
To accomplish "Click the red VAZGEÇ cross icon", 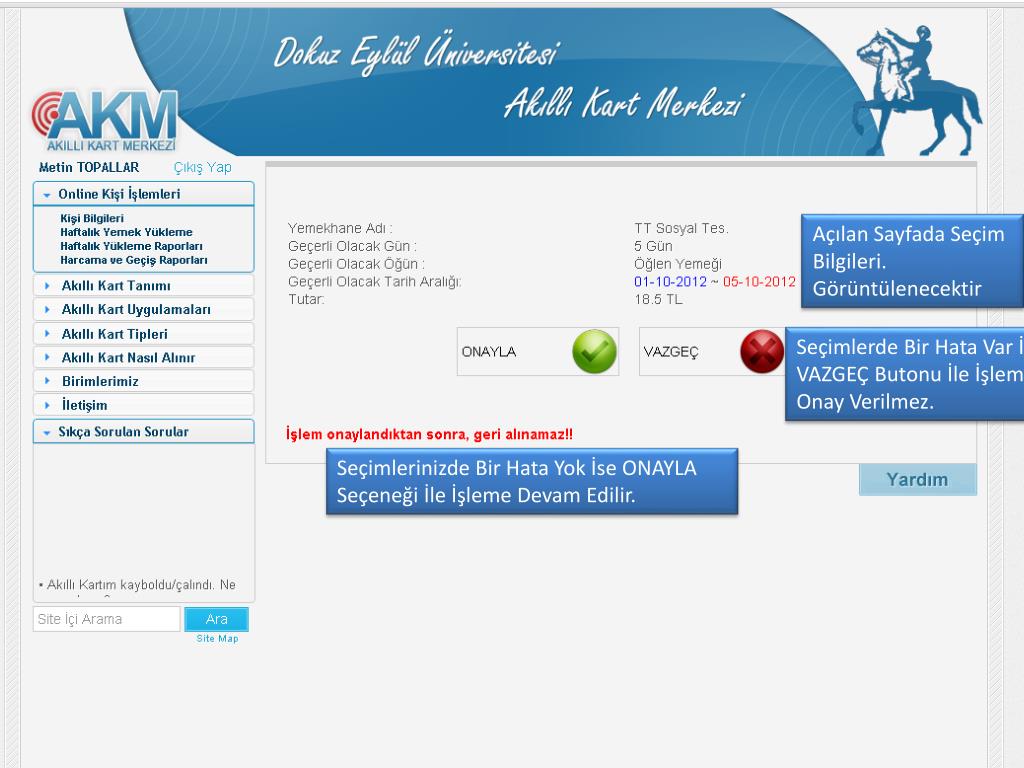I will [x=762, y=351].
